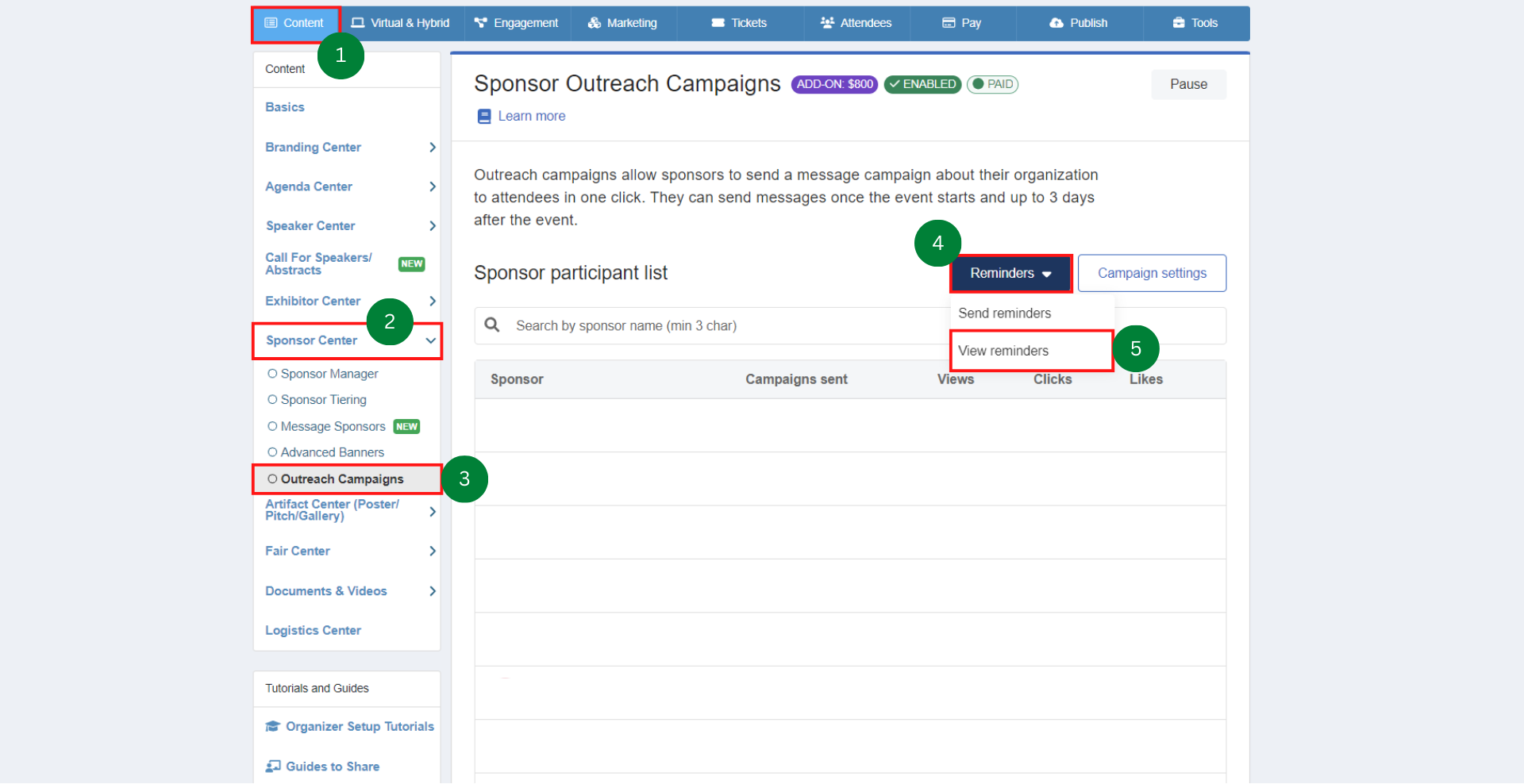Click the Guides to Share icon
The height and width of the screenshot is (784, 1524).
click(273, 766)
